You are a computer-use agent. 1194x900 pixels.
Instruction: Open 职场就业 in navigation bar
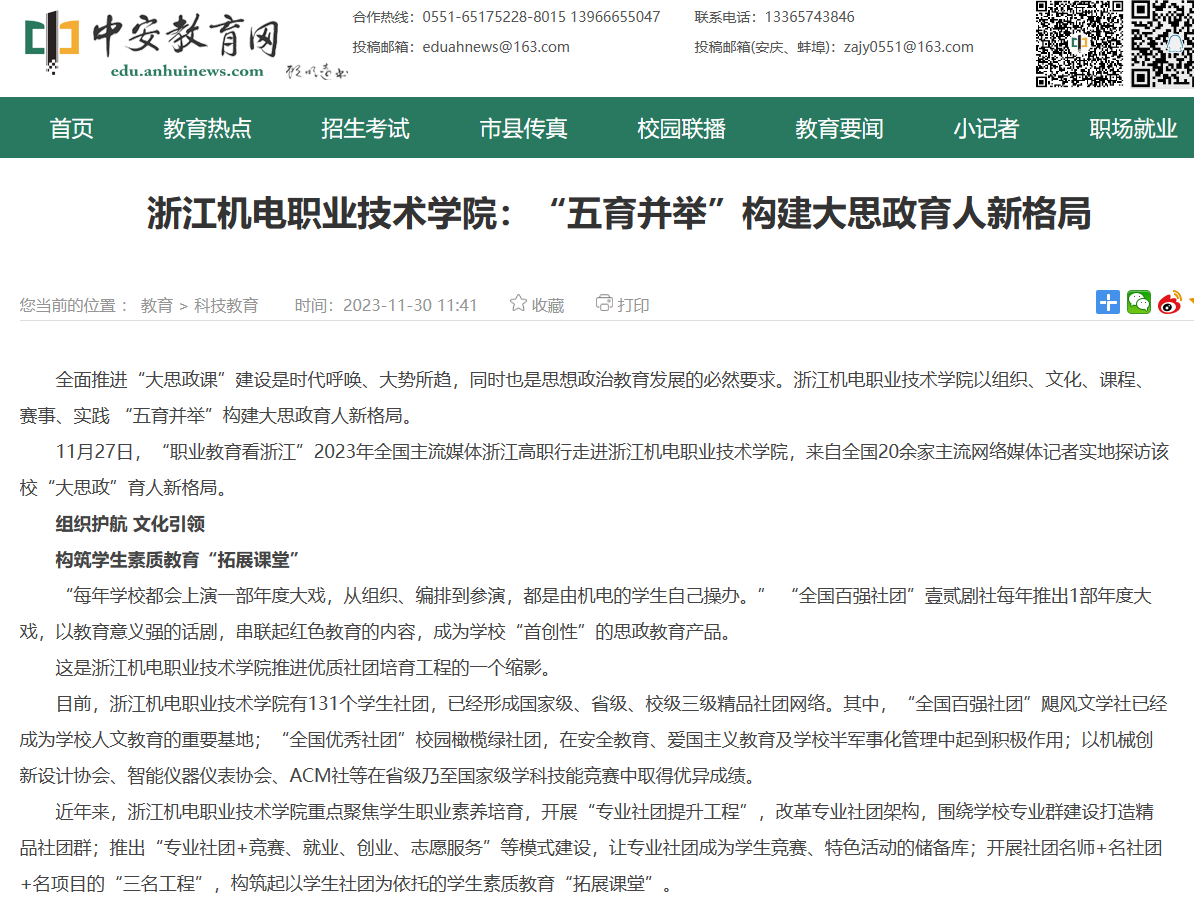pos(1134,129)
